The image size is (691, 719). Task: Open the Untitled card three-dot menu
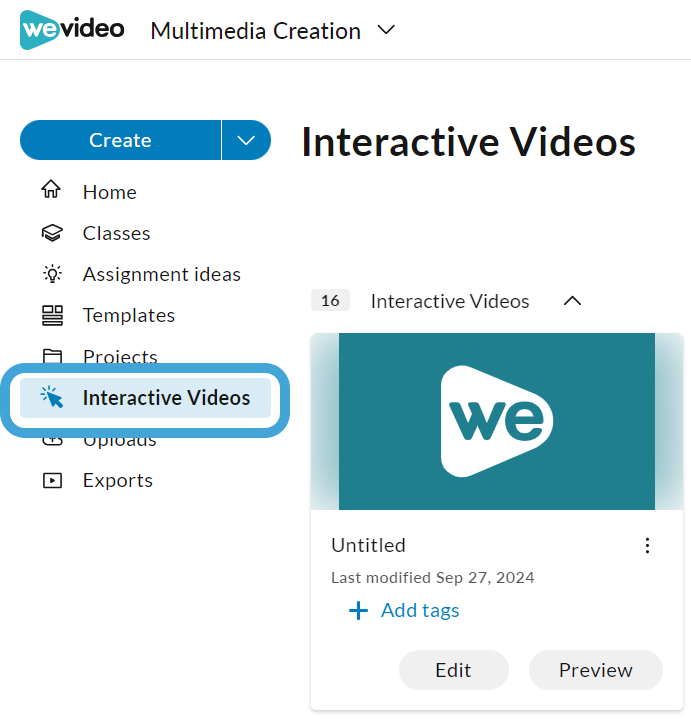(x=647, y=546)
